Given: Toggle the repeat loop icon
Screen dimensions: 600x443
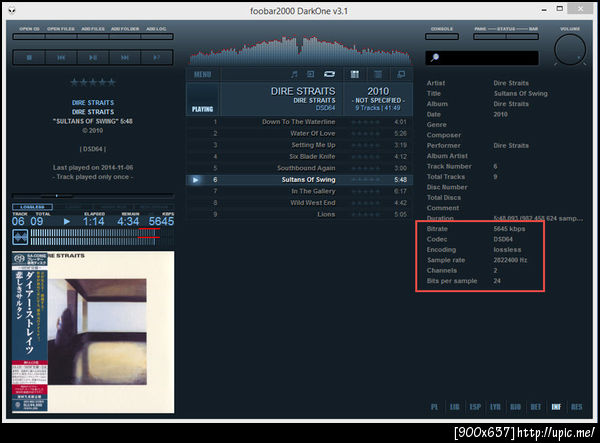Looking at the screenshot, I should pyautogui.click(x=329, y=74).
